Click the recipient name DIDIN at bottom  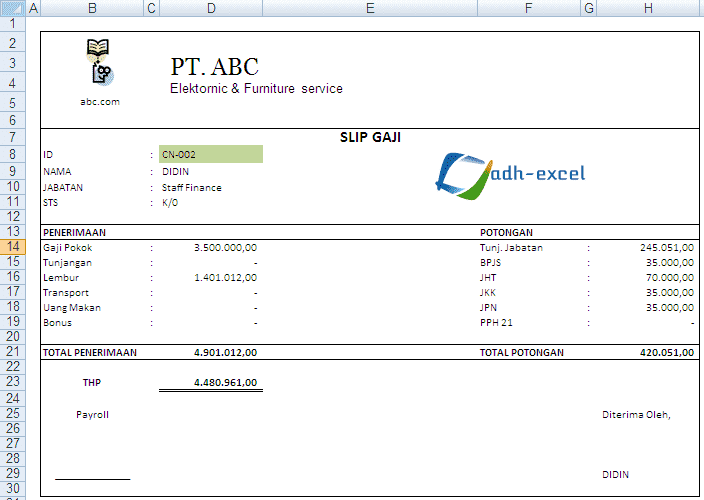click(x=615, y=474)
